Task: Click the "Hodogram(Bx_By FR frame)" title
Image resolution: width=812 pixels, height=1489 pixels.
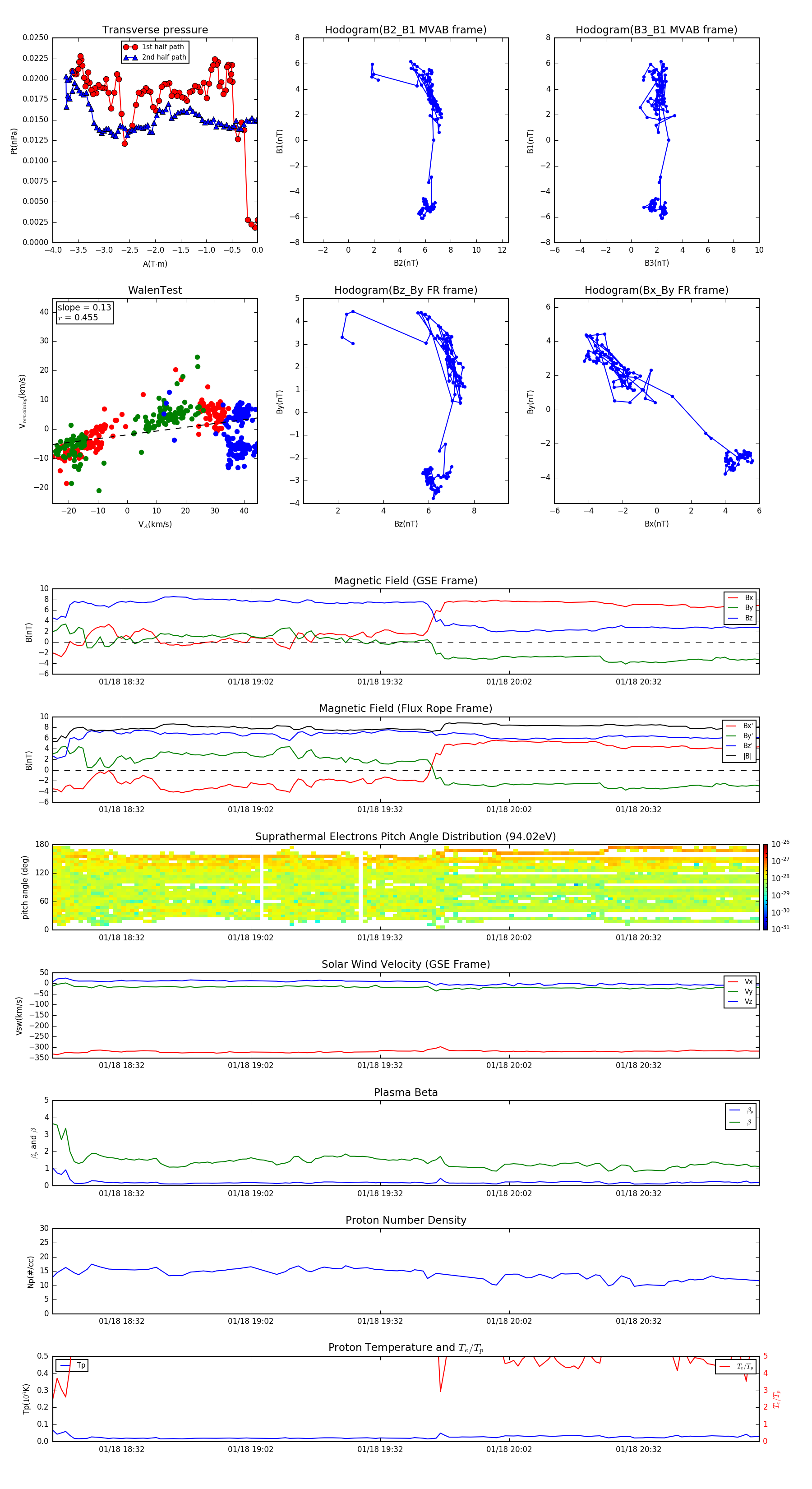Action: [656, 290]
